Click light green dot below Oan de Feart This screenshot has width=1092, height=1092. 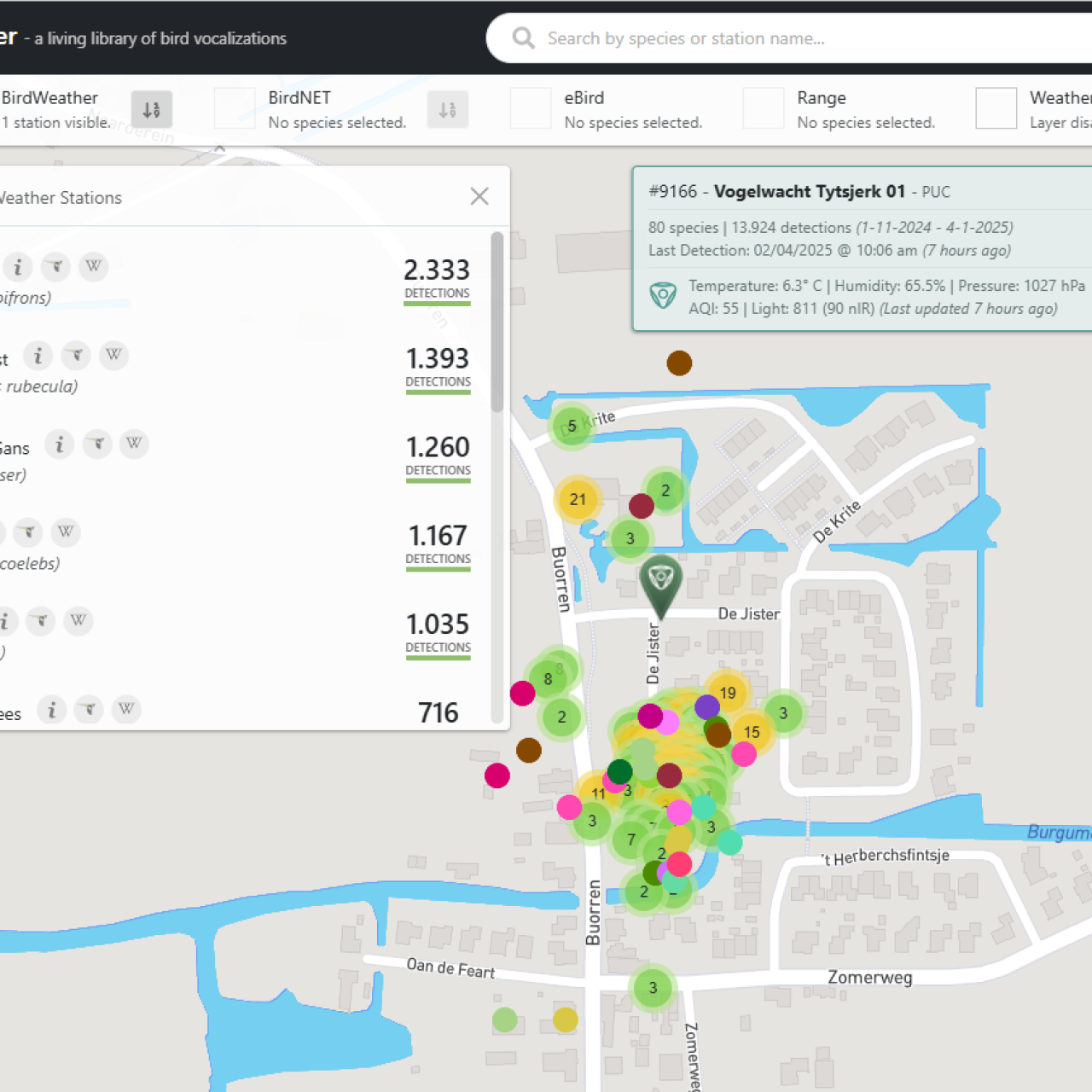(x=505, y=1019)
